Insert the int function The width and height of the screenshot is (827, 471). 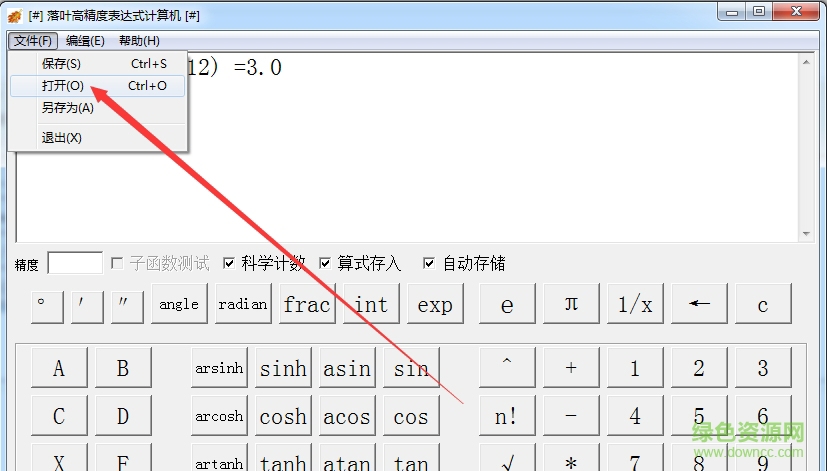[371, 303]
